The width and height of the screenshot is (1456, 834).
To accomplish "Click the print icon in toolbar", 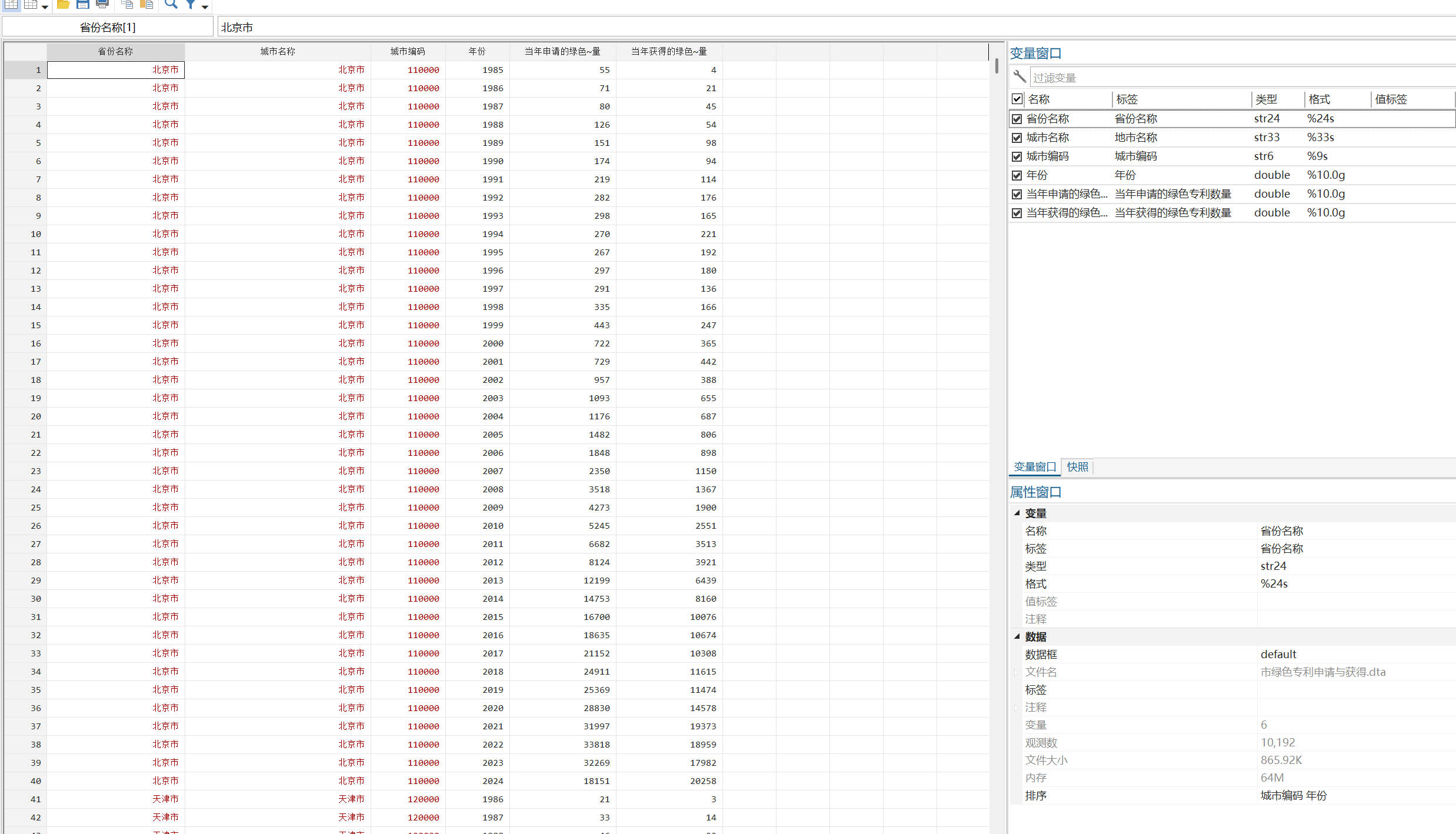I will pyautogui.click(x=102, y=5).
